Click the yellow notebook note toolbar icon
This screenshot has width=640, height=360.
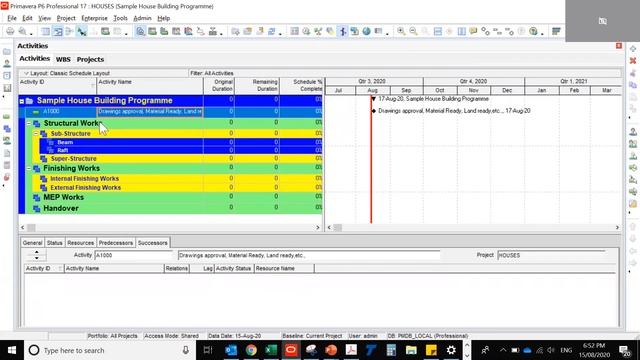coord(473,31)
